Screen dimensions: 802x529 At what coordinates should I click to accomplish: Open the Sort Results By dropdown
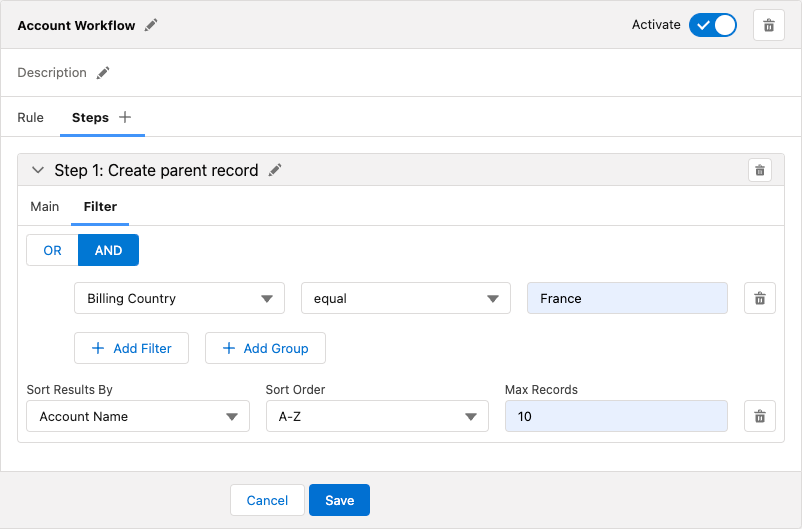(138, 416)
